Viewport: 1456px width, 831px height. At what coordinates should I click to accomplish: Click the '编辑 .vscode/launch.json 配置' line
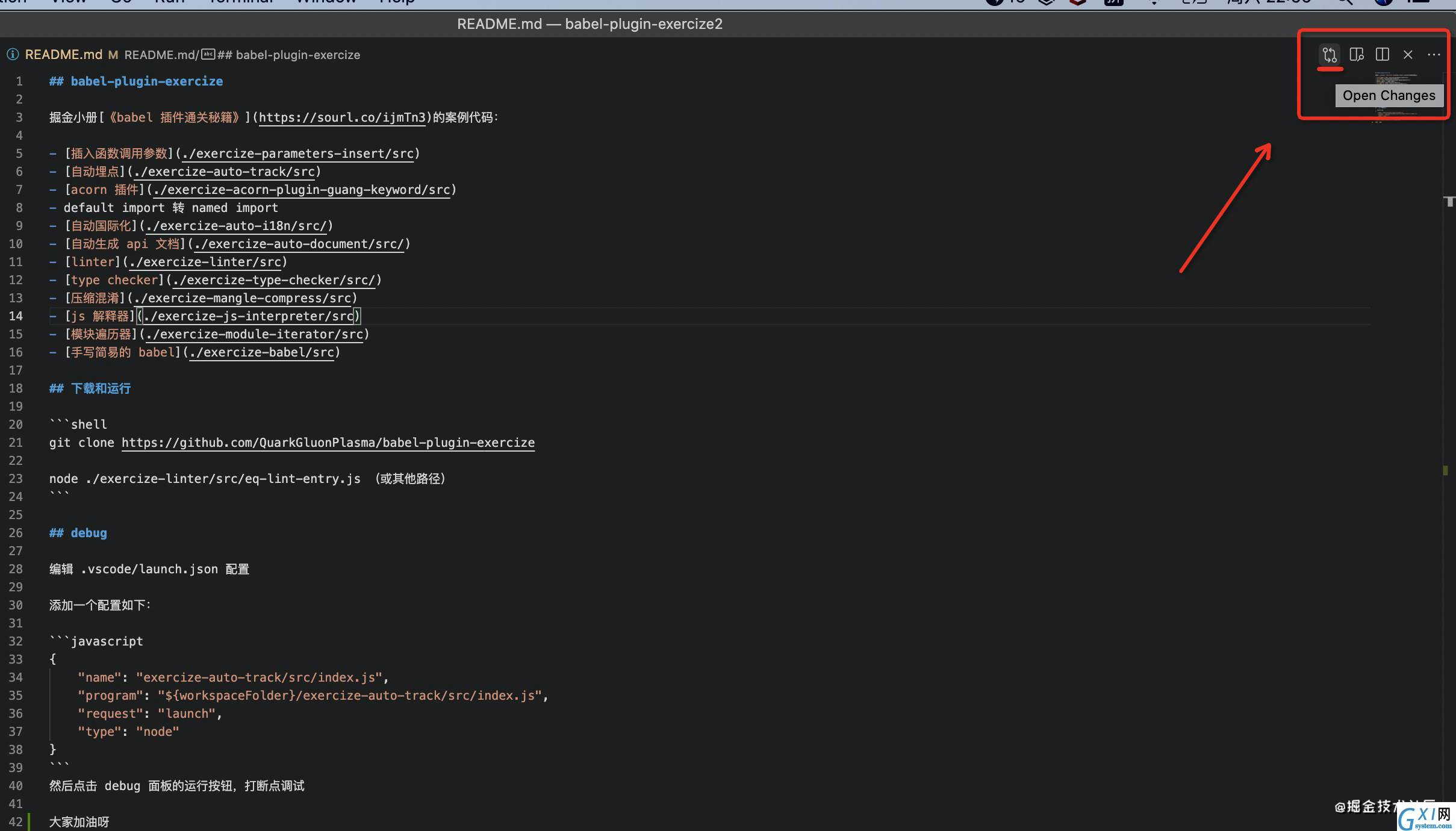[149, 569]
